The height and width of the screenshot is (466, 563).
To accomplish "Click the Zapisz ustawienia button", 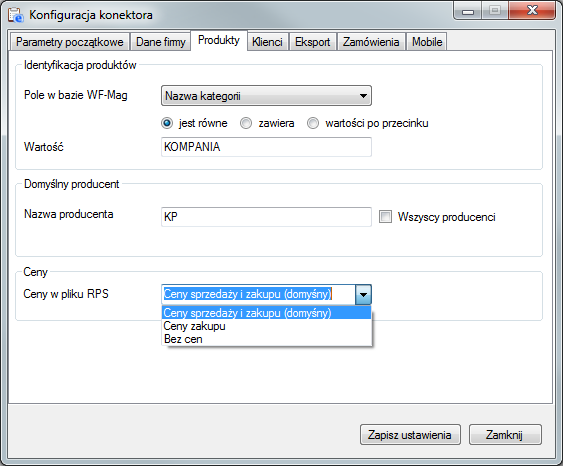I will tap(410, 435).
